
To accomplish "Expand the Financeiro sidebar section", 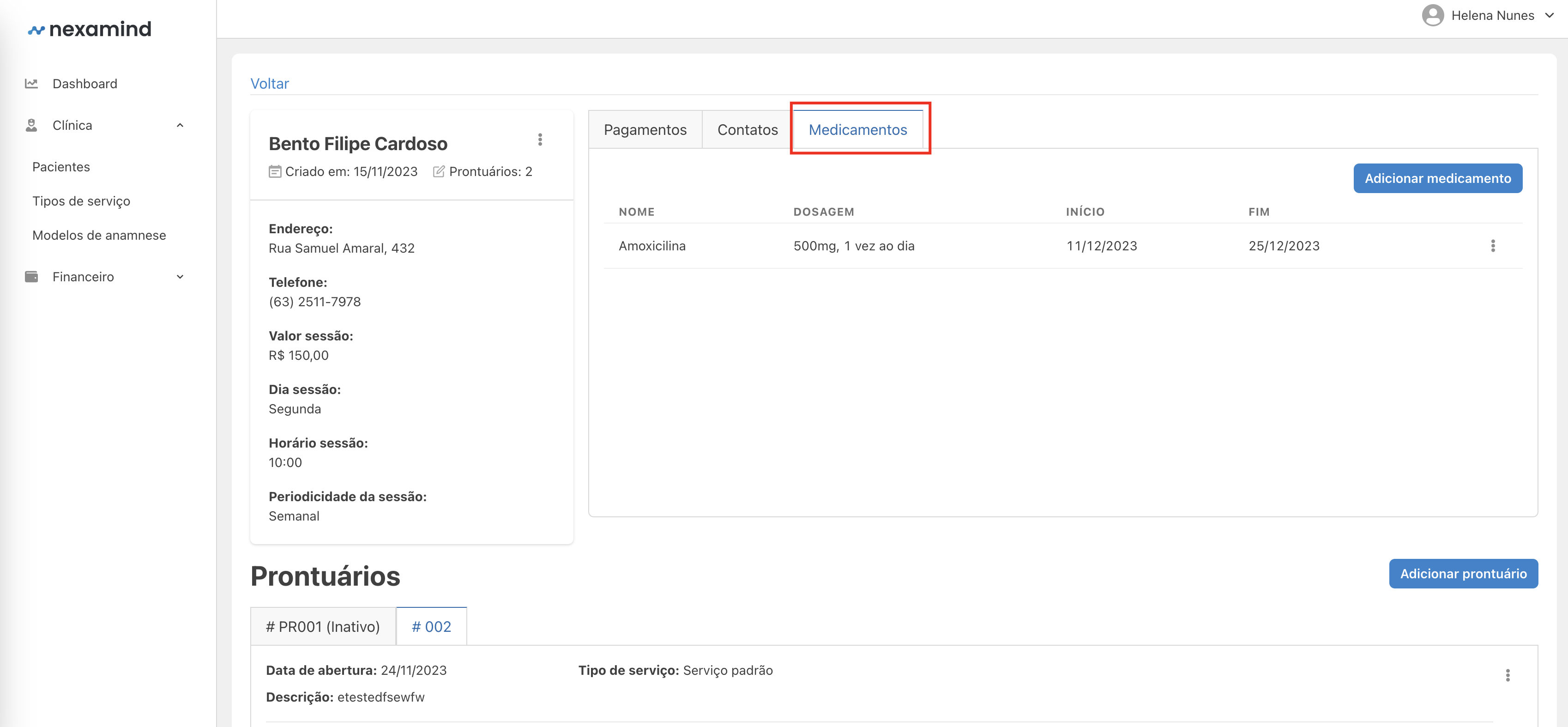I will [180, 276].
